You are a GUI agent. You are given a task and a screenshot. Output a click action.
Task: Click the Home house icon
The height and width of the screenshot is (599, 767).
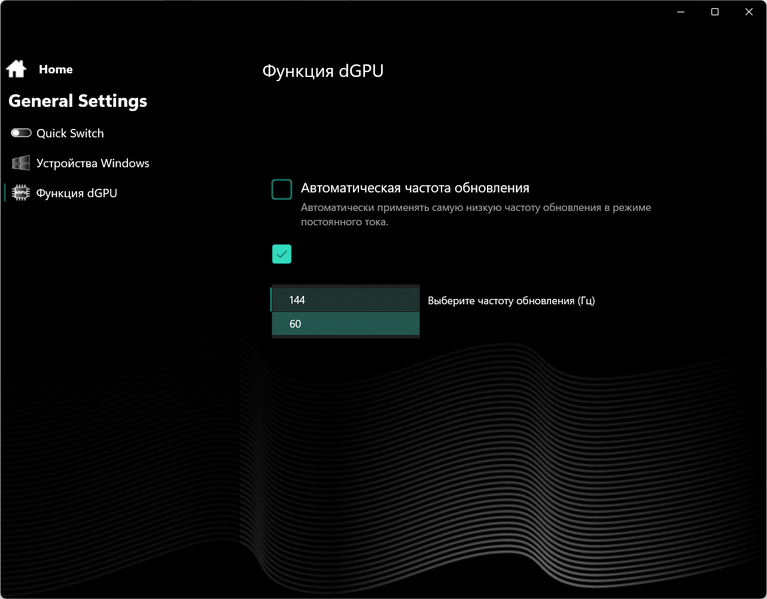[x=16, y=69]
